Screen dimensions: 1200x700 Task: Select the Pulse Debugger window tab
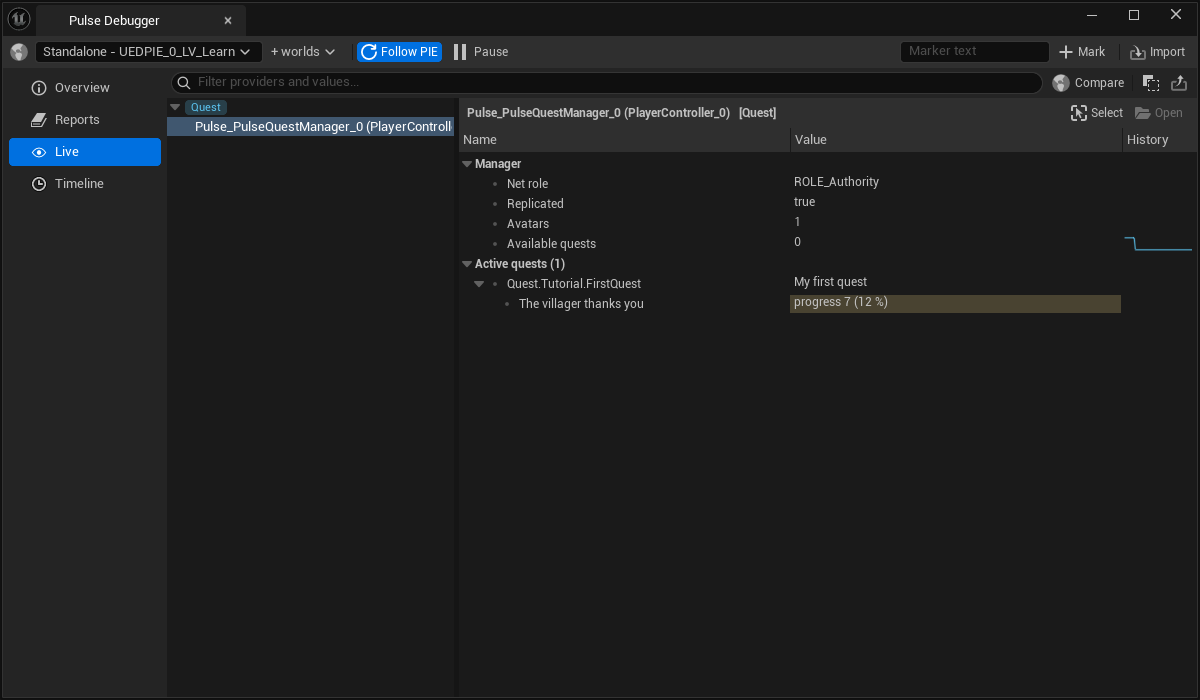[141, 20]
